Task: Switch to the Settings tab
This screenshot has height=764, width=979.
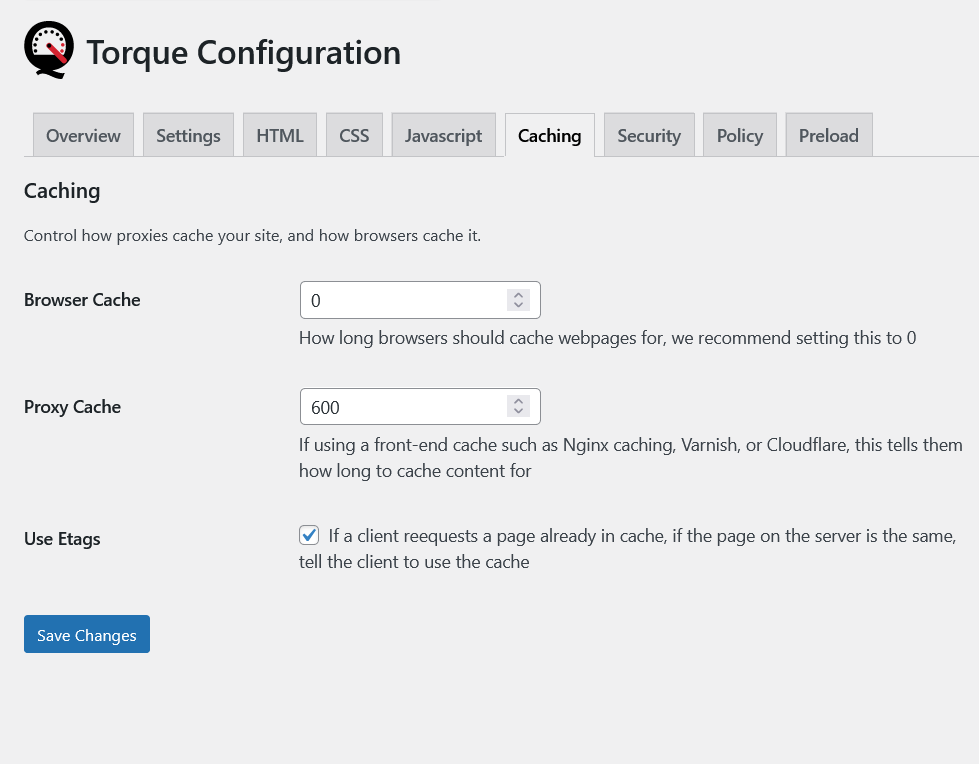Action: [x=188, y=136]
